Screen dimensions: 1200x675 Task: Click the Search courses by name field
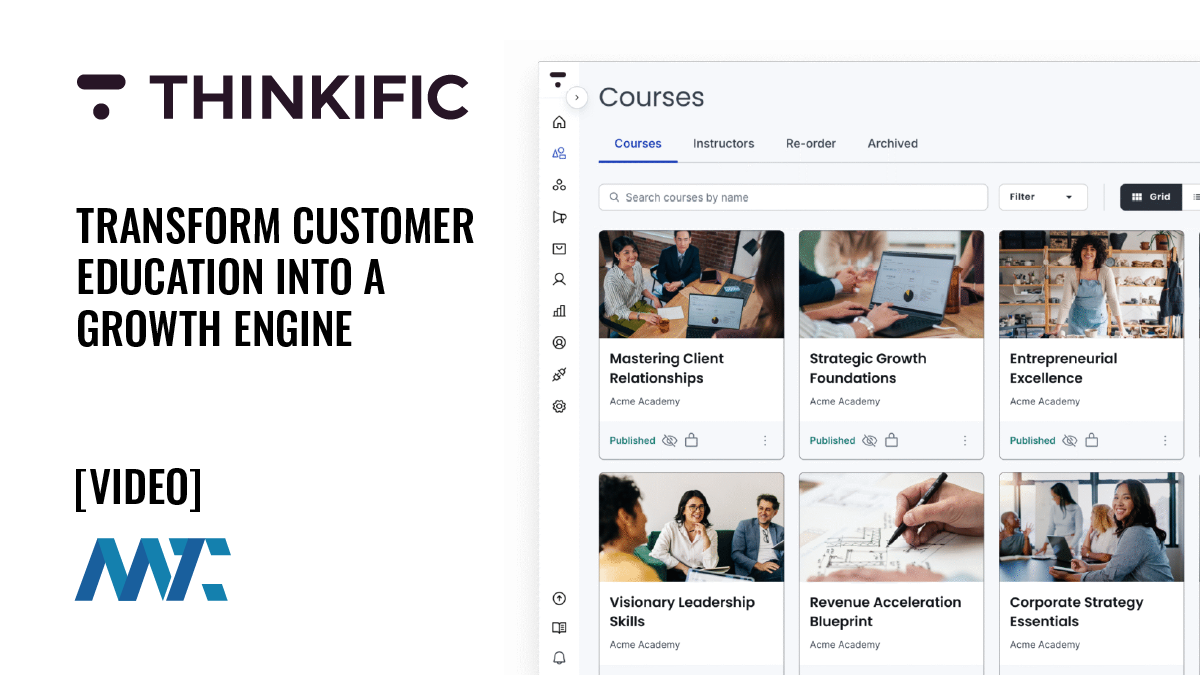click(x=793, y=197)
